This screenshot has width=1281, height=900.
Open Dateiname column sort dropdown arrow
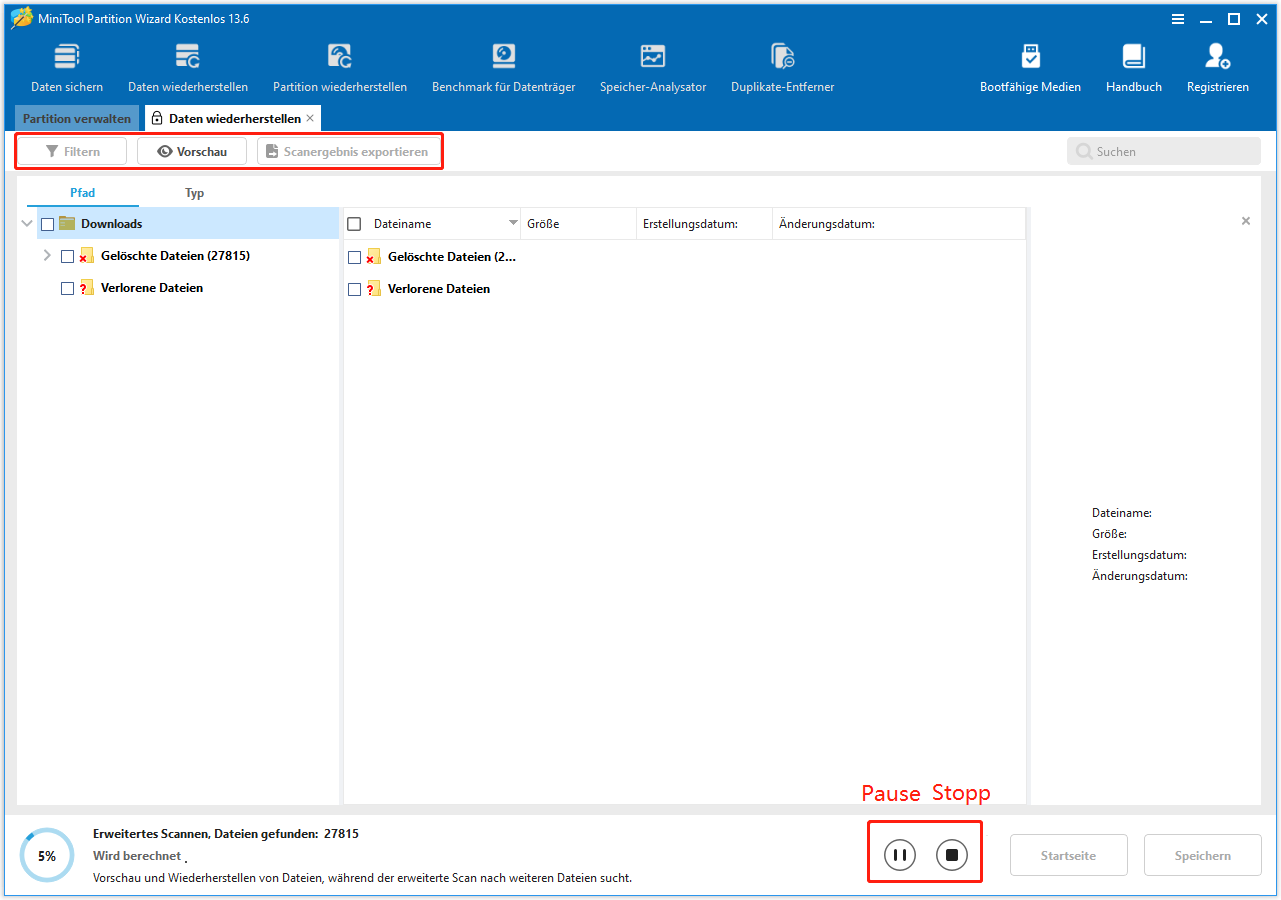coord(513,224)
